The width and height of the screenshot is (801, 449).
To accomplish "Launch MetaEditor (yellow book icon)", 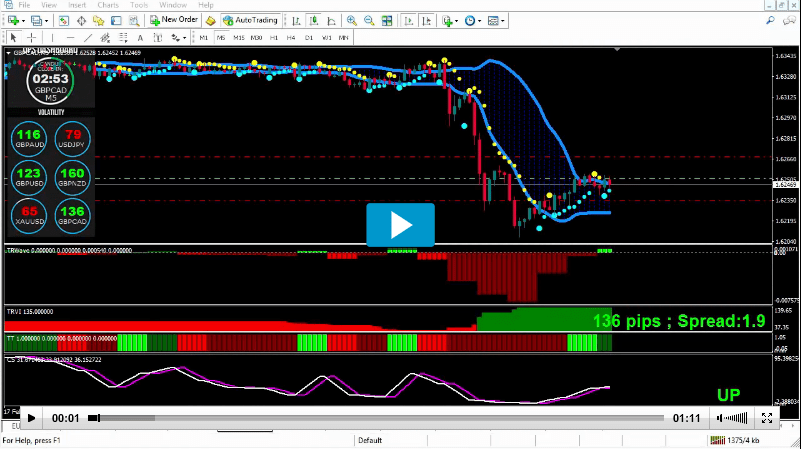I will [x=210, y=21].
